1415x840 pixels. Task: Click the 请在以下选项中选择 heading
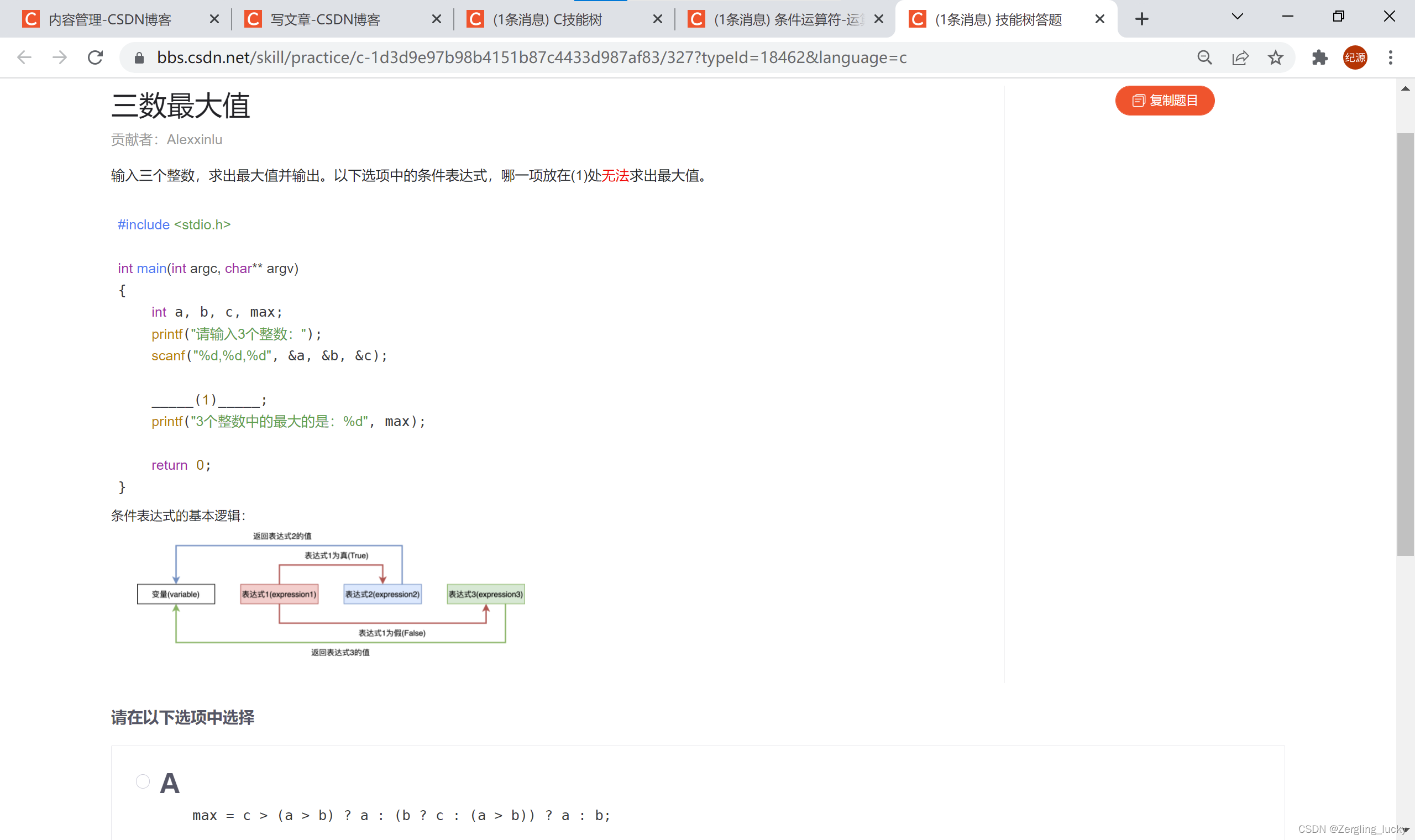coord(182,718)
